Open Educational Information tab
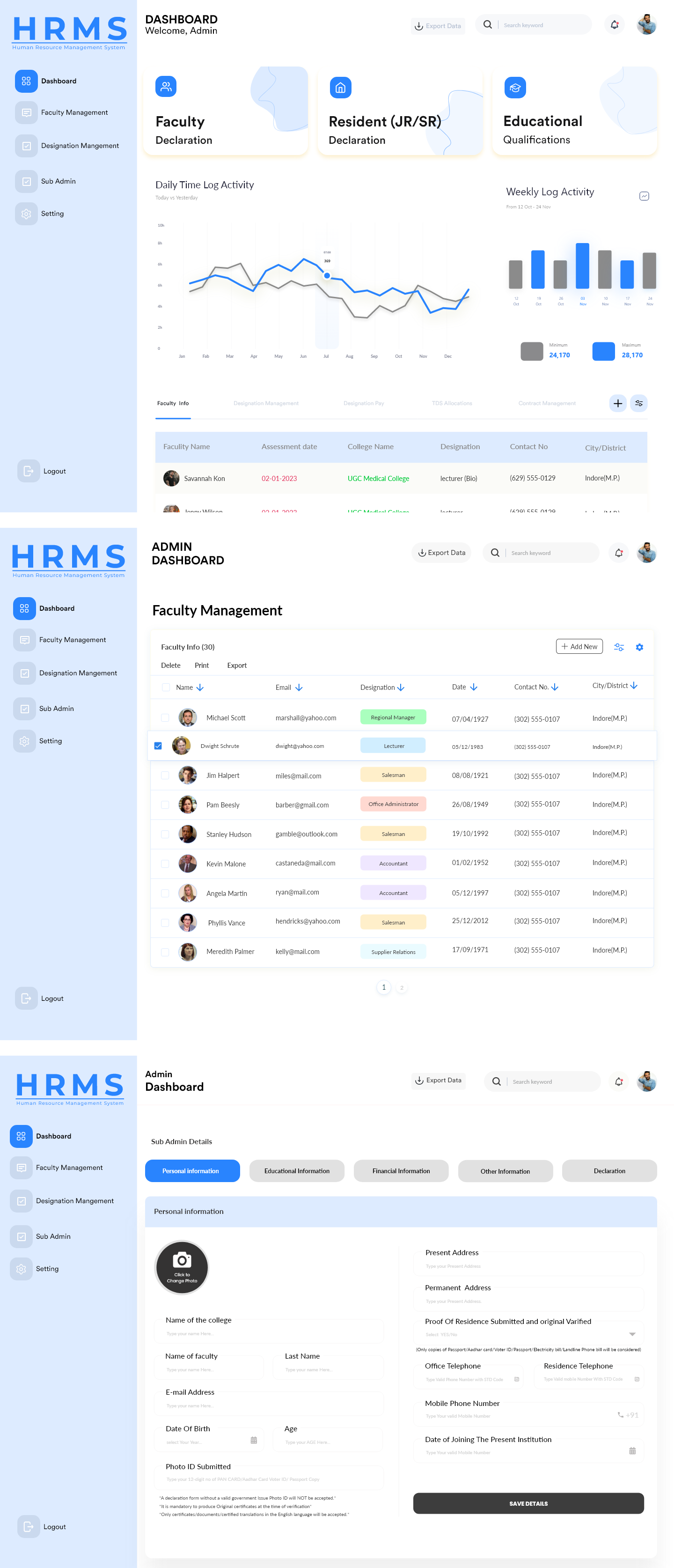674x1568 pixels. click(297, 1170)
